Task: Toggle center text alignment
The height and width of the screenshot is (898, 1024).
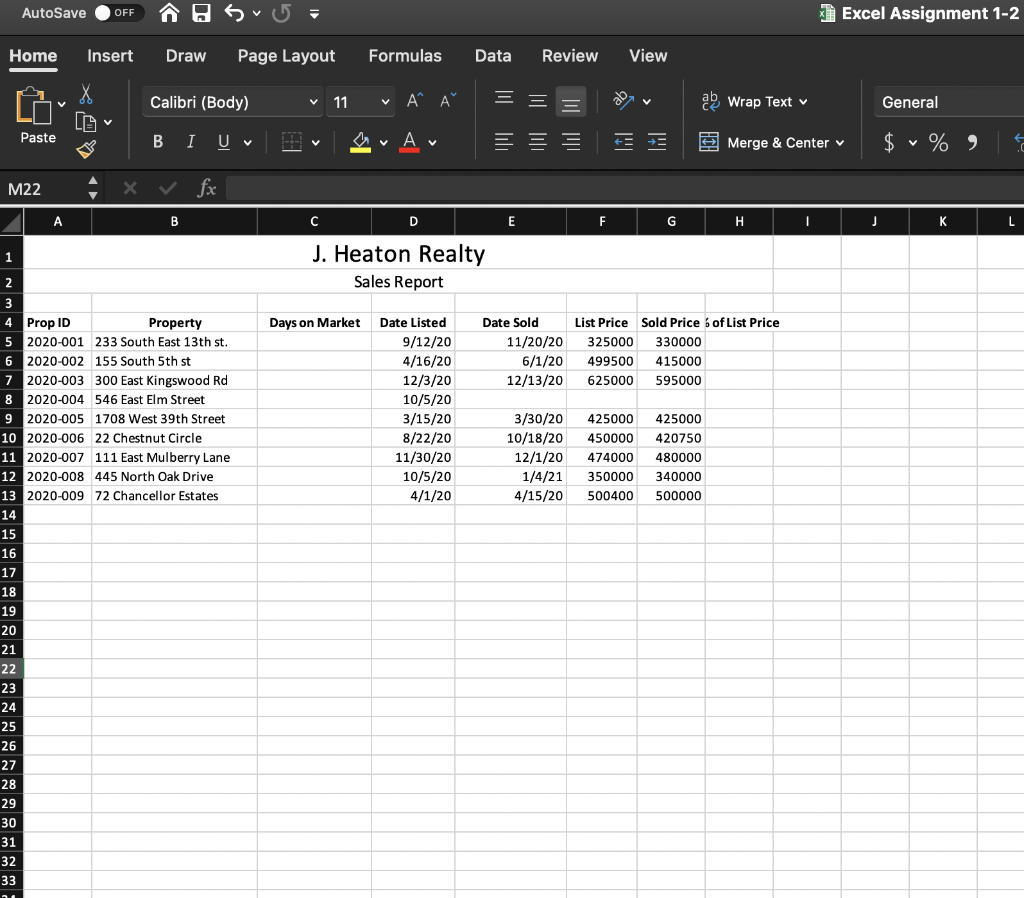Action: pyautogui.click(x=537, y=141)
